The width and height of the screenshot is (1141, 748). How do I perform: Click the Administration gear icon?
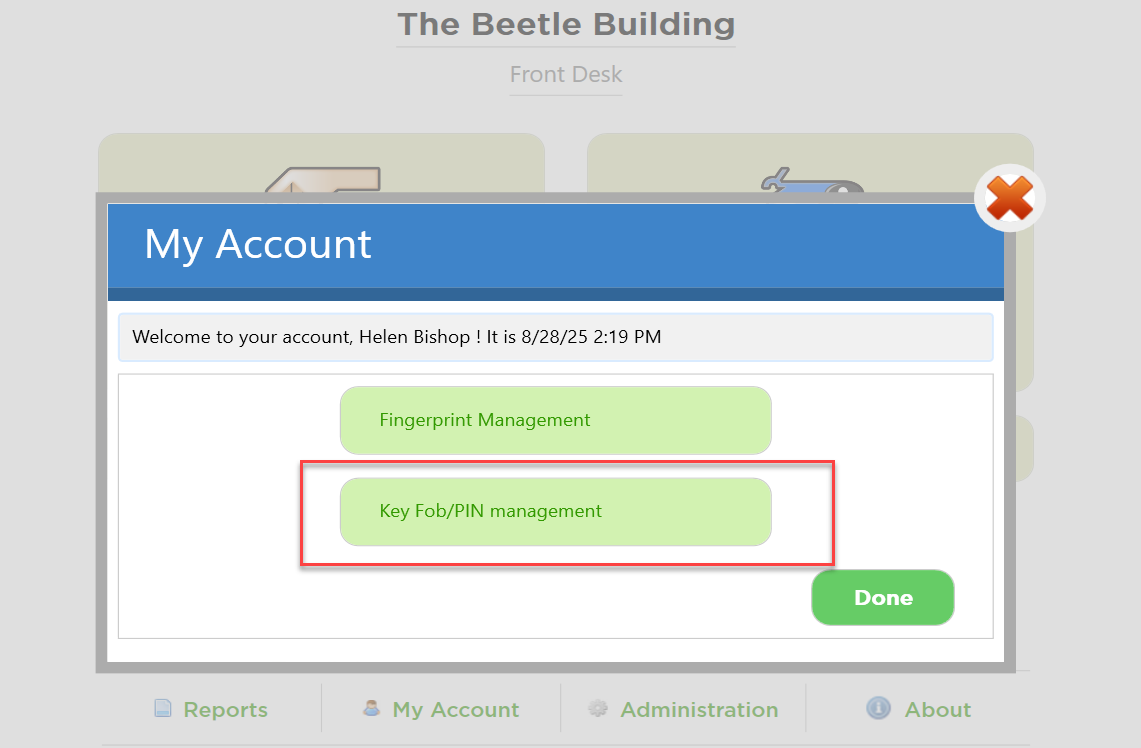click(x=598, y=708)
